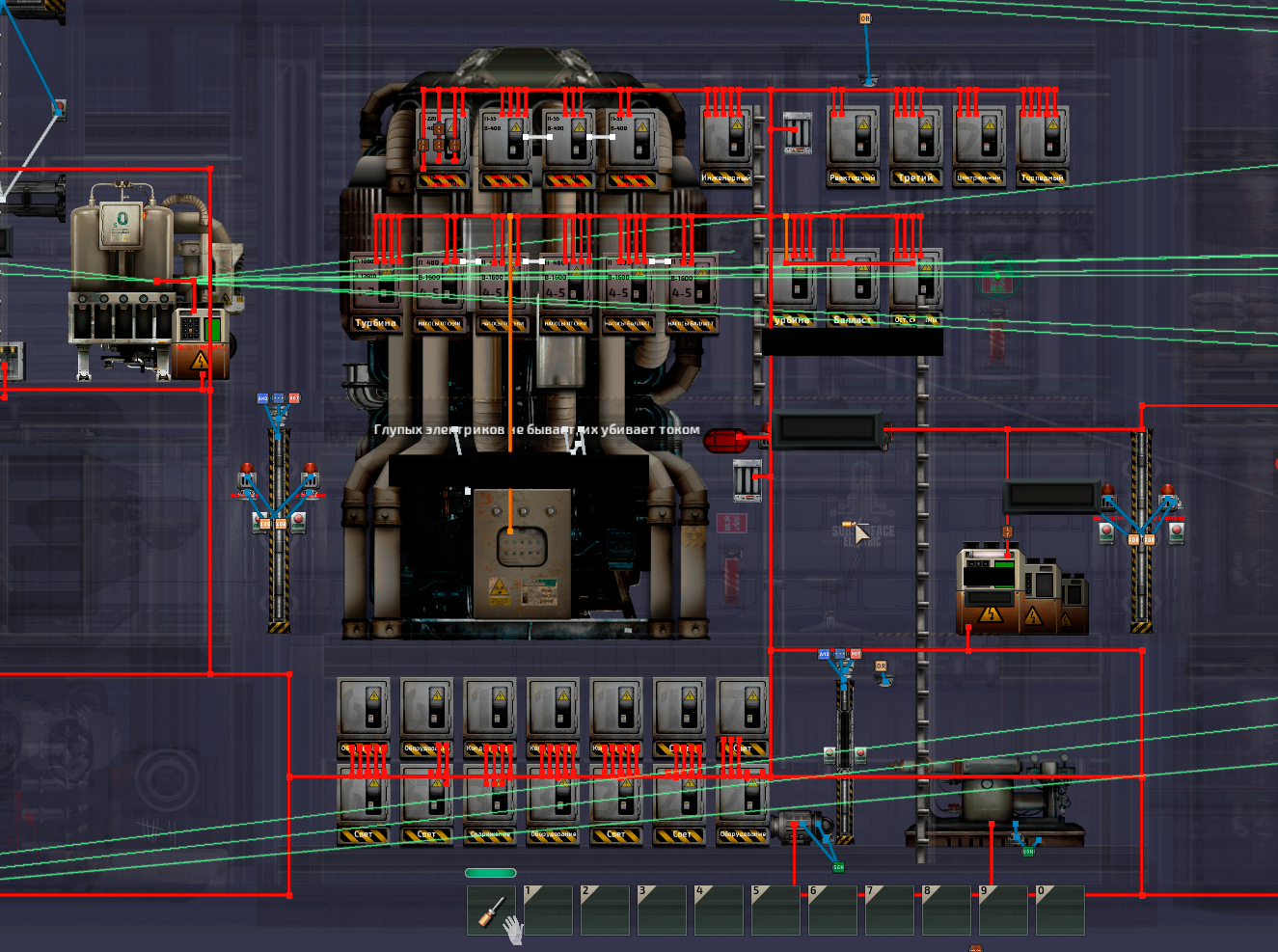Select hotbar slot 9
The height and width of the screenshot is (952, 1278).
[x=1003, y=911]
